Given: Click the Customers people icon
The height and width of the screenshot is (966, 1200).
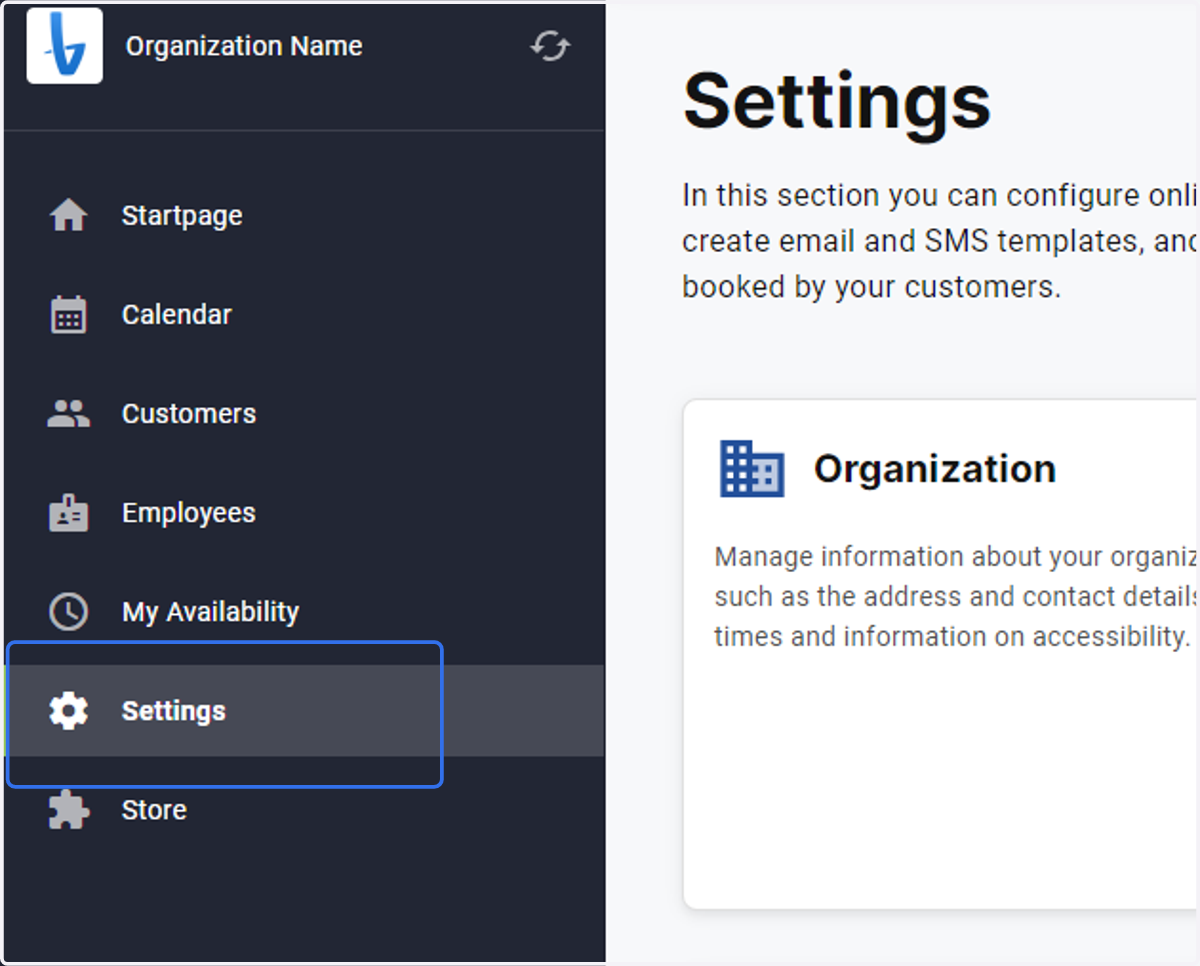Looking at the screenshot, I should click(68, 413).
